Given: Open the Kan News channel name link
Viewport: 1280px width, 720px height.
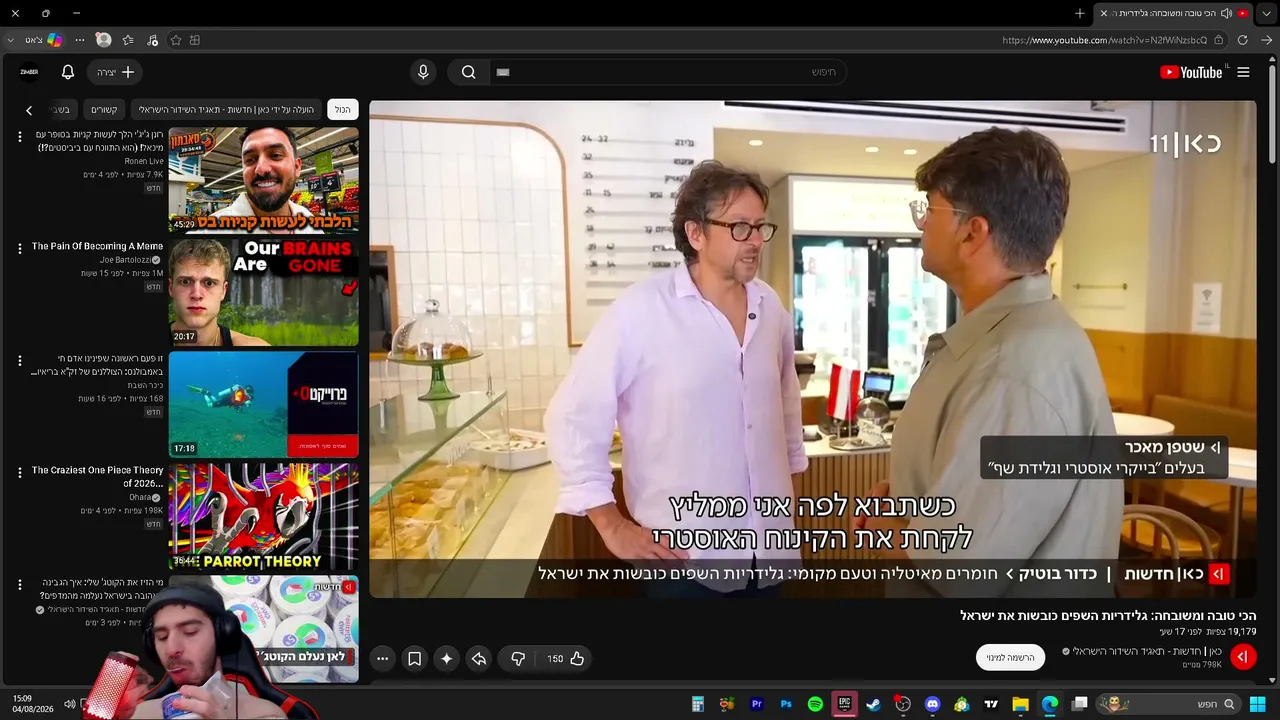Looking at the screenshot, I should click(x=1147, y=651).
